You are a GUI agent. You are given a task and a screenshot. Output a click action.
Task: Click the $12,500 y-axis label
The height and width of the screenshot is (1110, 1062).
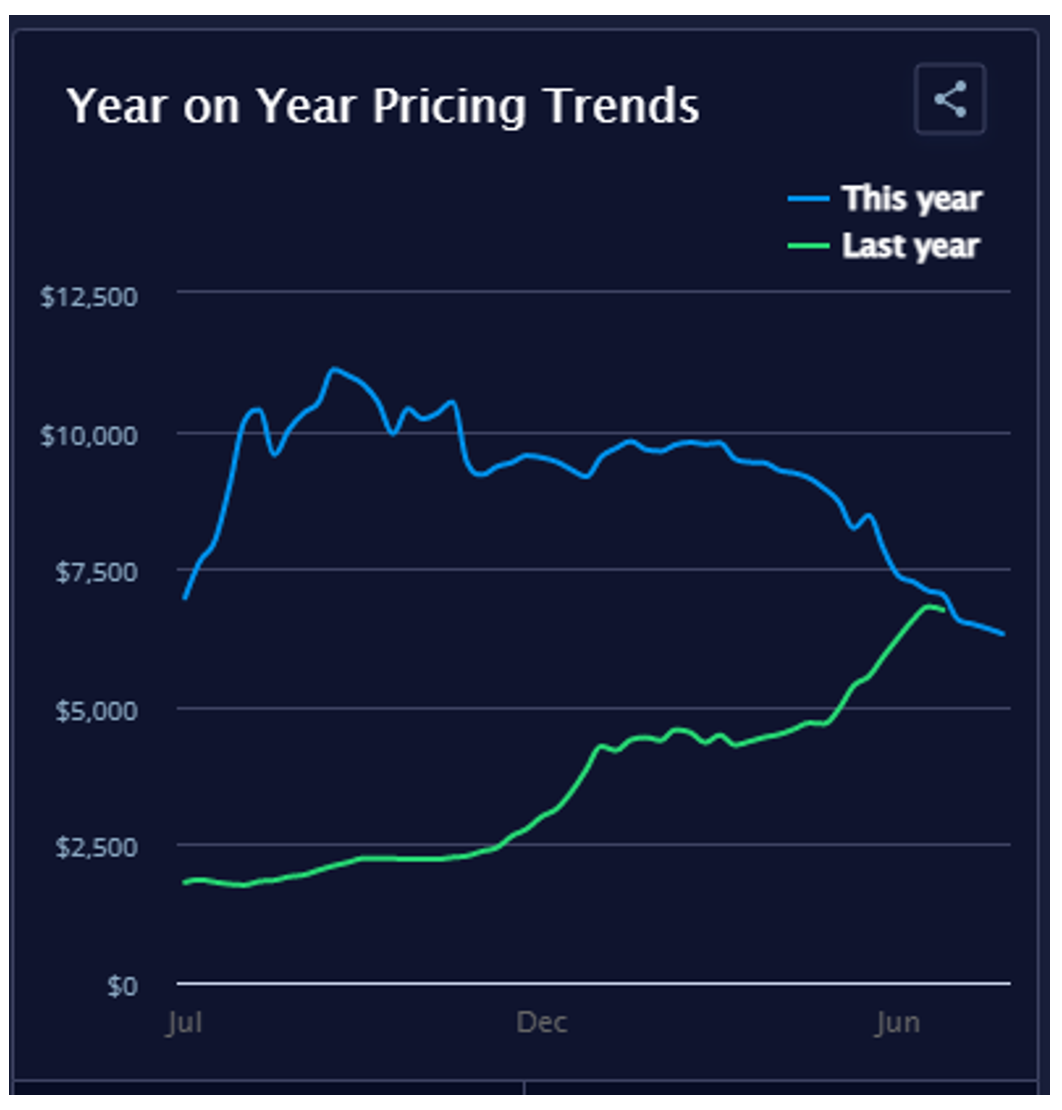88,296
